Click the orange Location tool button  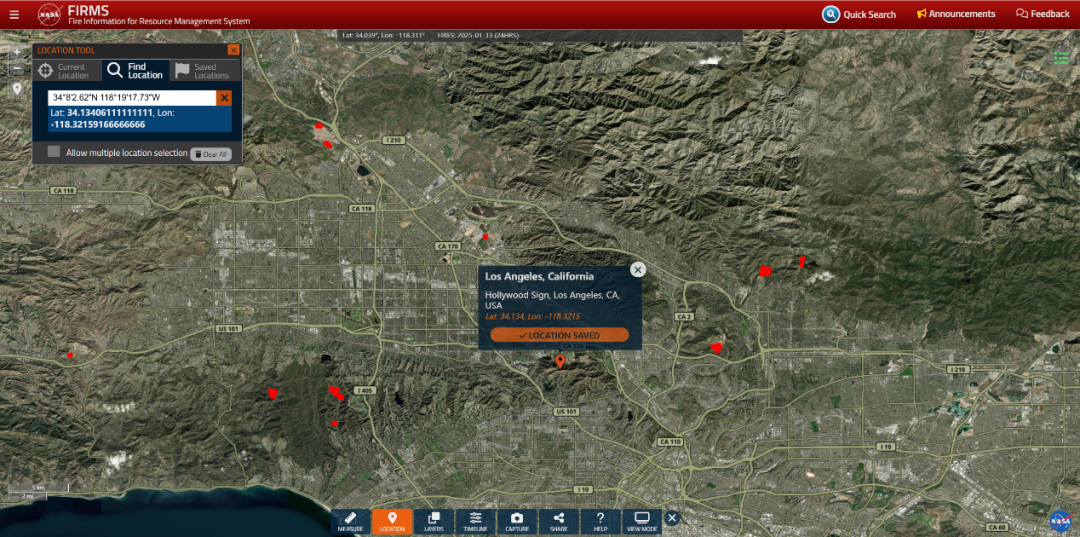(392, 520)
